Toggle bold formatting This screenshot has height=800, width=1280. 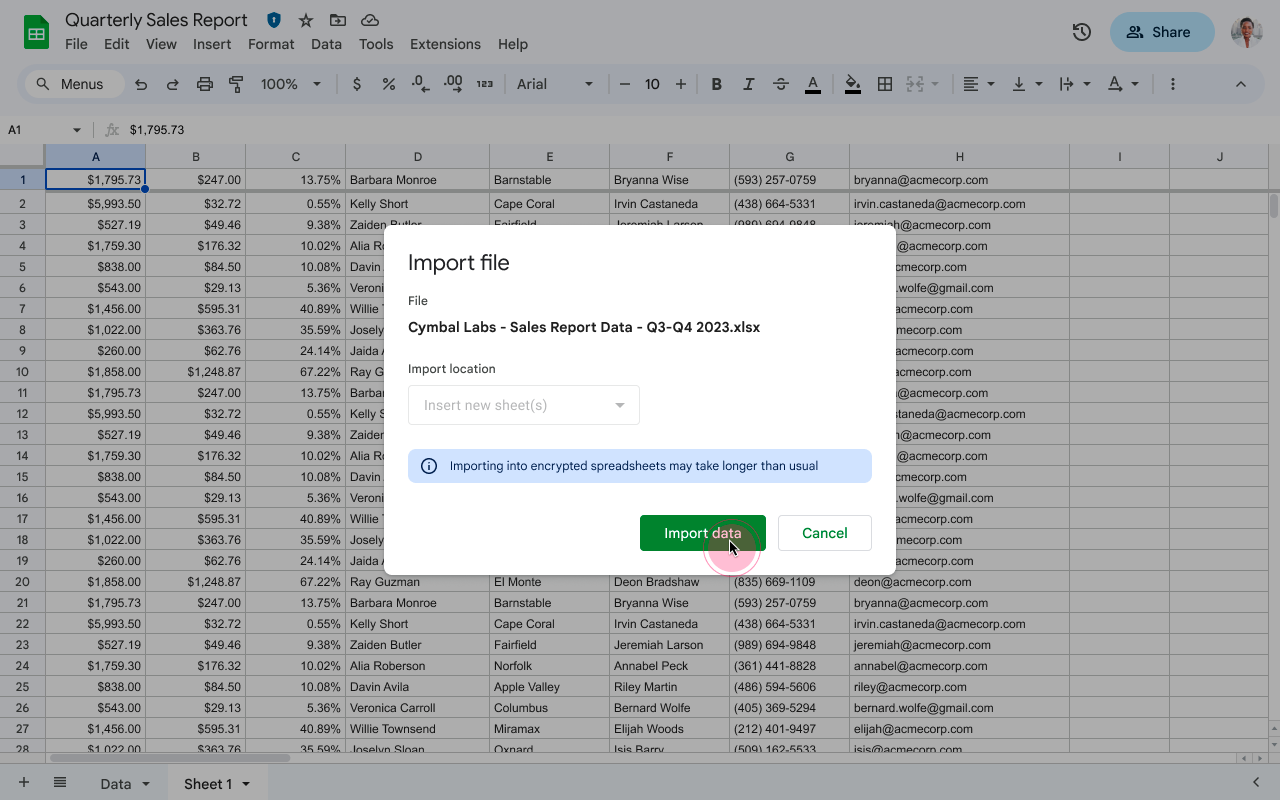(716, 84)
